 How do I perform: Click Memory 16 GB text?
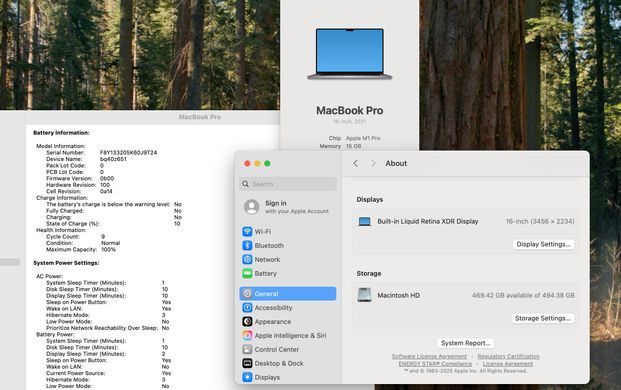point(340,146)
